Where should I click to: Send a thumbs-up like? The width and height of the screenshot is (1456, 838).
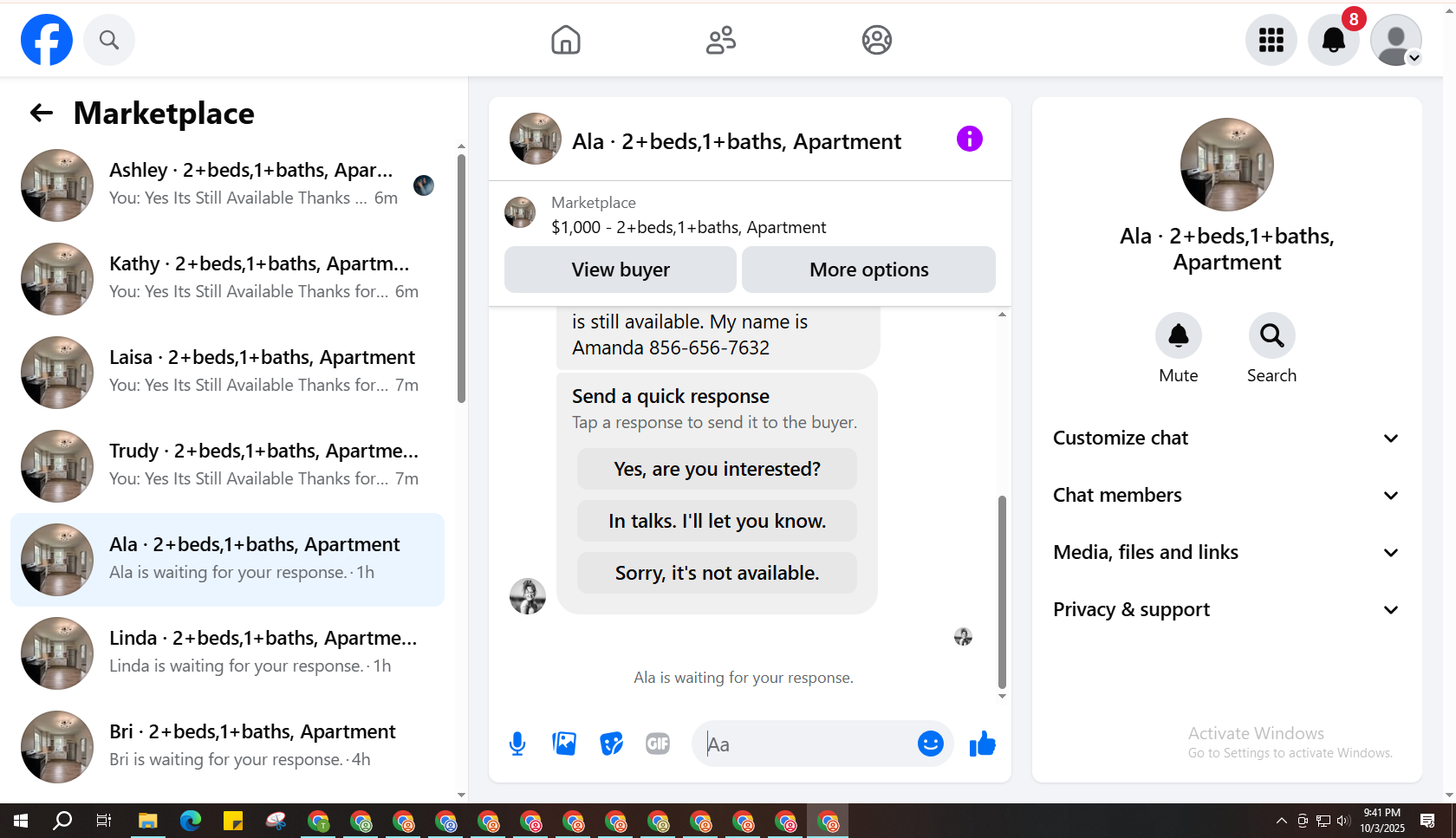[983, 744]
